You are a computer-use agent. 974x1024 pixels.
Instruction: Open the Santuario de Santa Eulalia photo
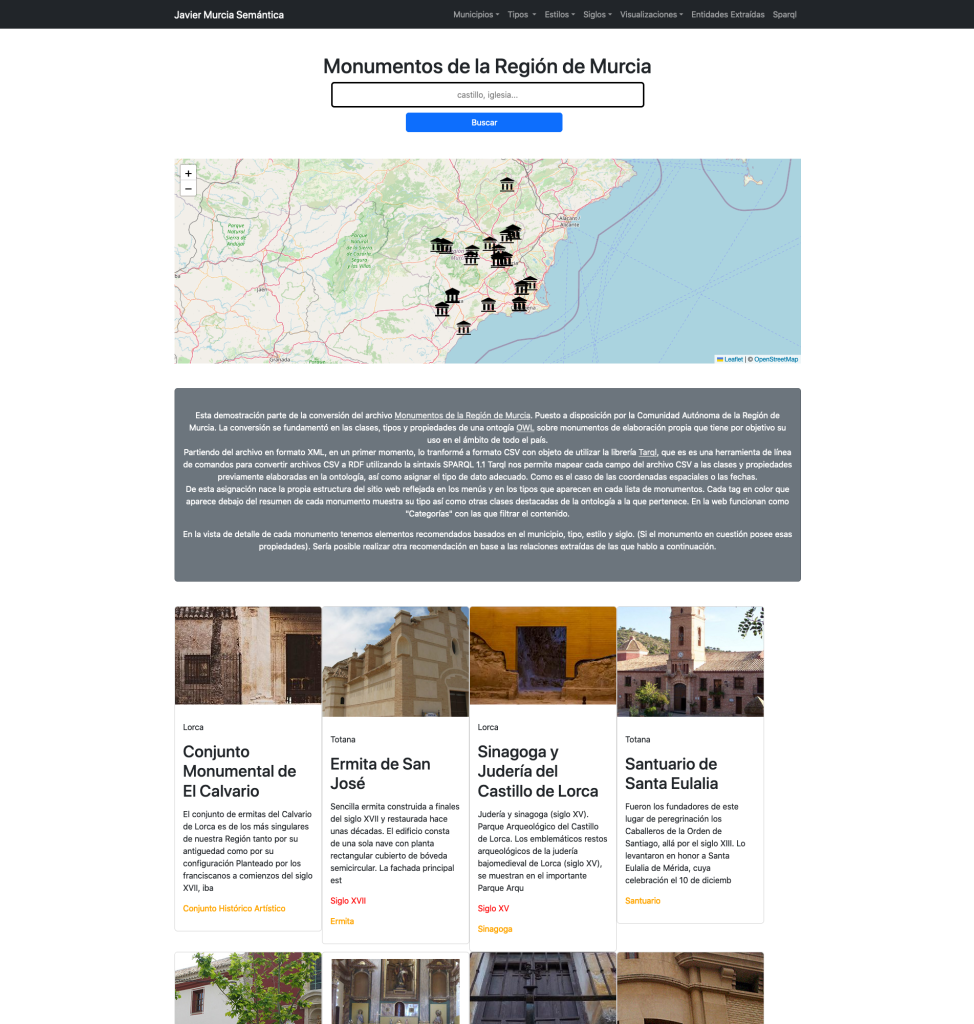coord(690,661)
